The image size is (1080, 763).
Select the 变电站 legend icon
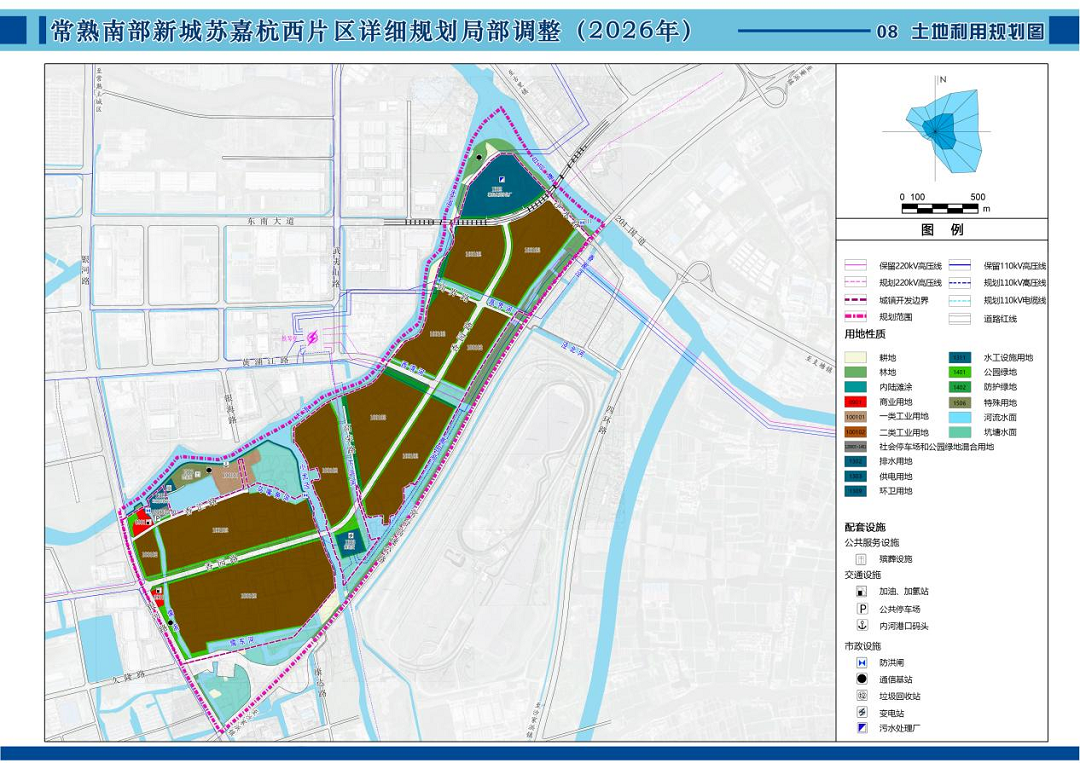[859, 711]
